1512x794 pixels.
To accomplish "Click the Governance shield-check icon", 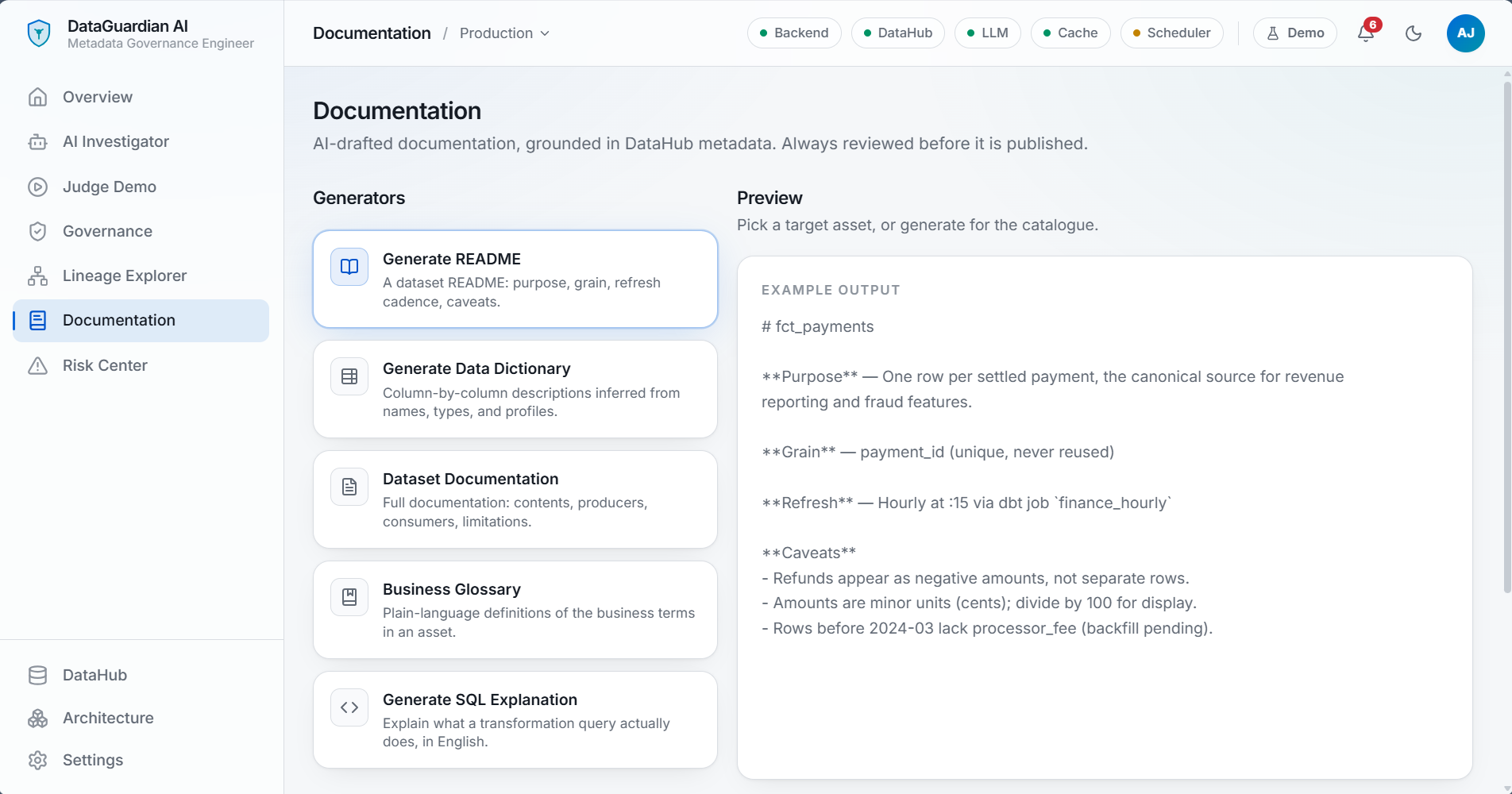I will click(37, 231).
